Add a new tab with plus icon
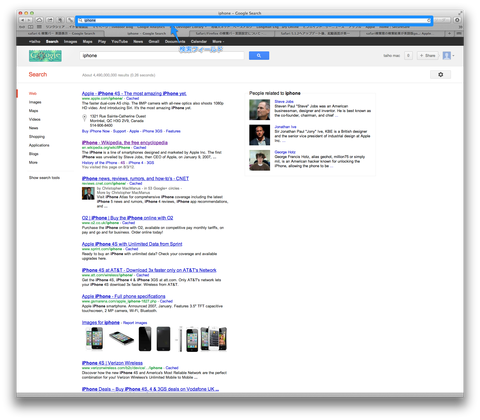 pos(450,33)
